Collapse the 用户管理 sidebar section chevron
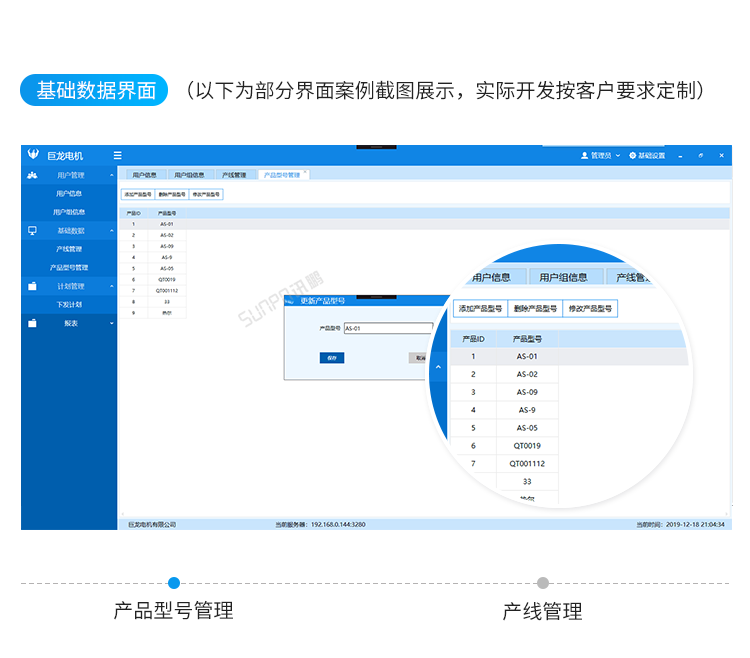Viewport: 750px width, 658px height. pos(111,175)
